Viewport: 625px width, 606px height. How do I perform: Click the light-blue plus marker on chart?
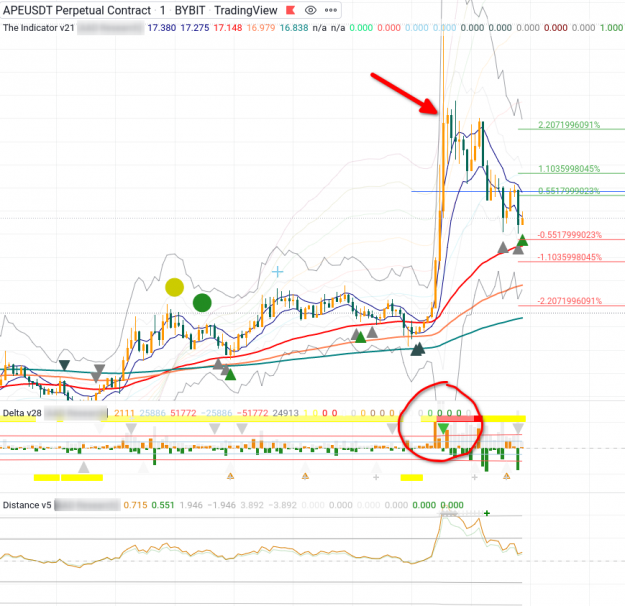pyautogui.click(x=277, y=272)
